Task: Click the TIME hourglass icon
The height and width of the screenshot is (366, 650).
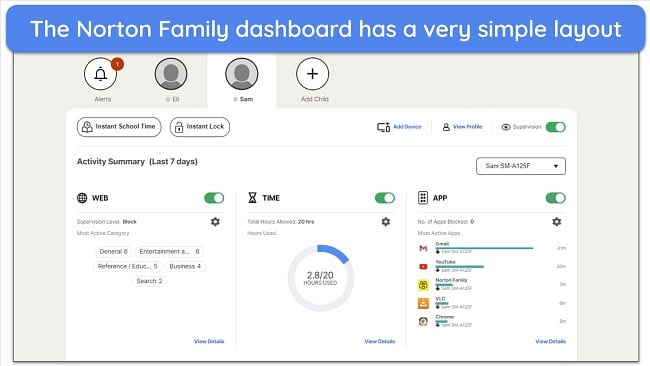Action: [x=252, y=198]
